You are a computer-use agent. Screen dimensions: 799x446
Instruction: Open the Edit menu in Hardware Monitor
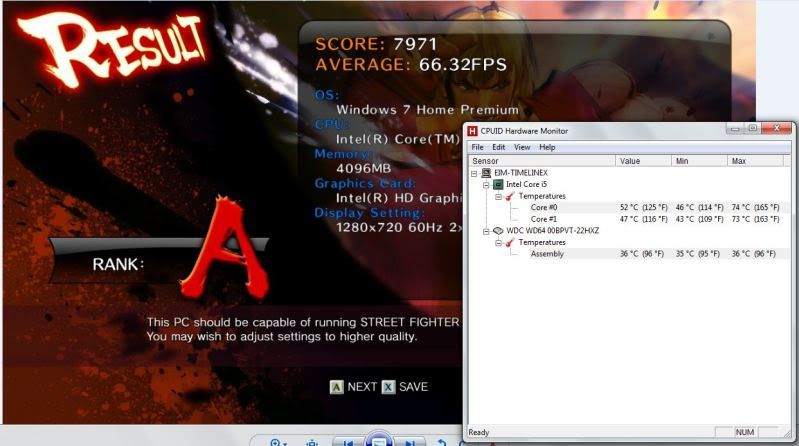click(x=498, y=147)
